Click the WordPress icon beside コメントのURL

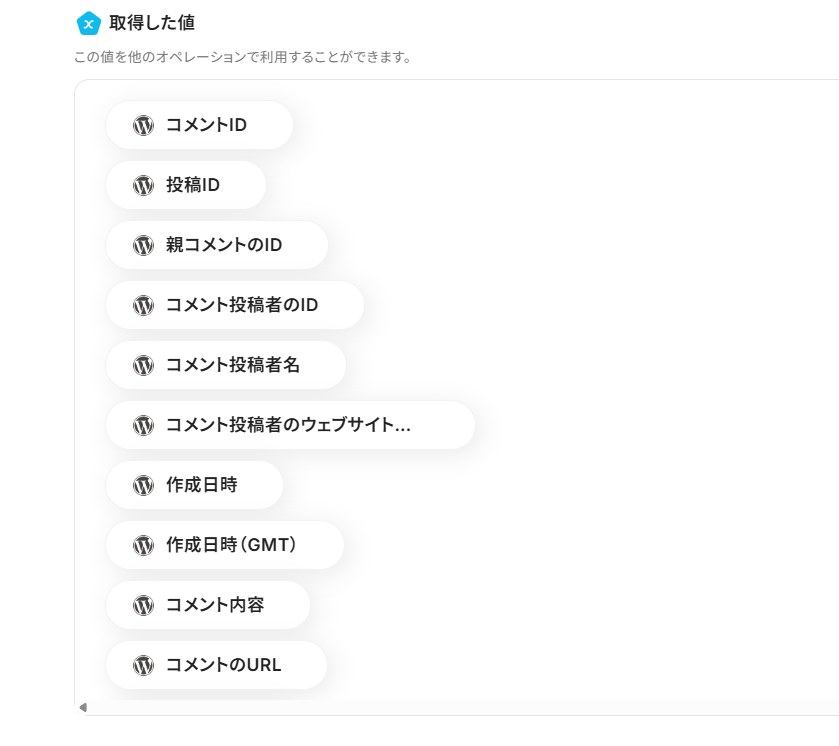pos(143,665)
